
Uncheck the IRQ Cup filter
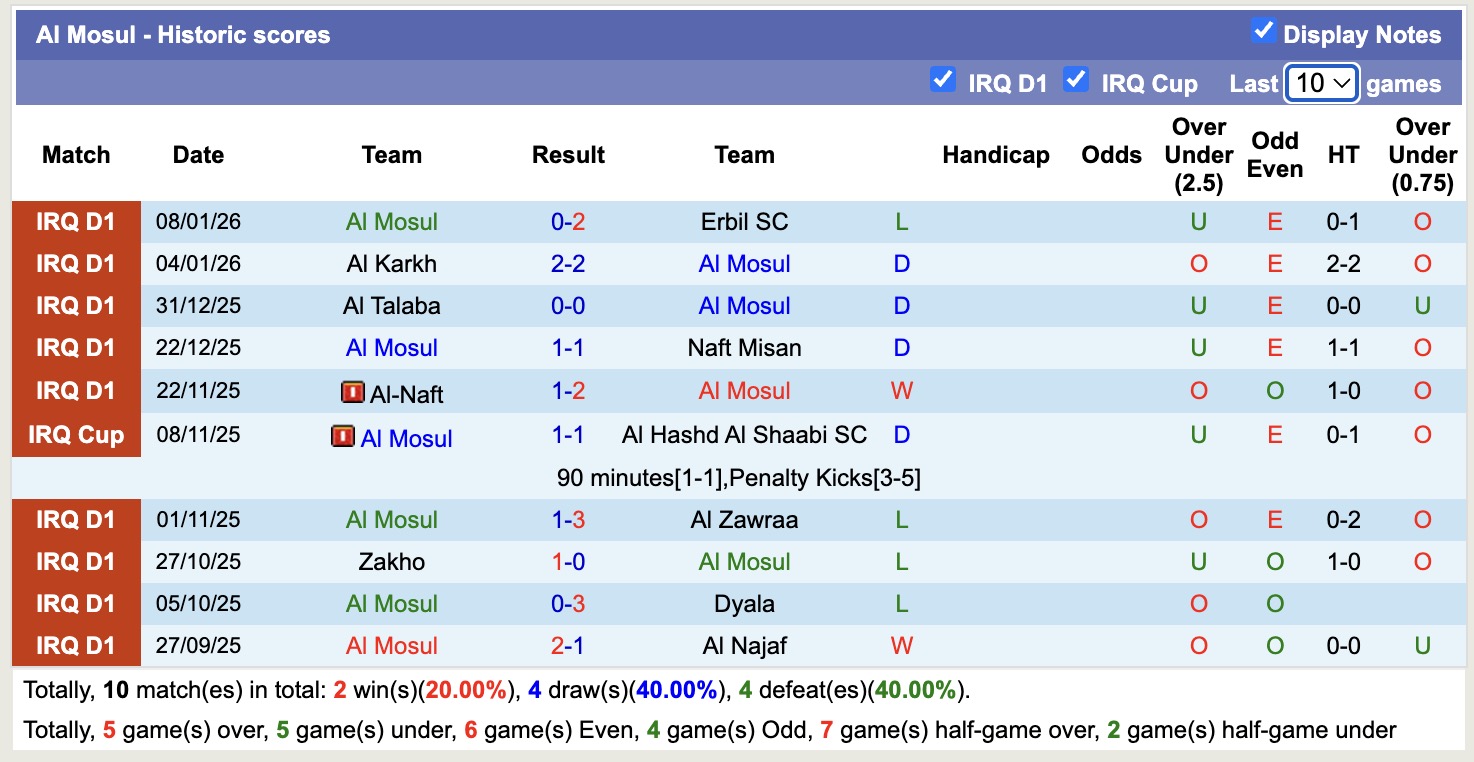click(1076, 79)
